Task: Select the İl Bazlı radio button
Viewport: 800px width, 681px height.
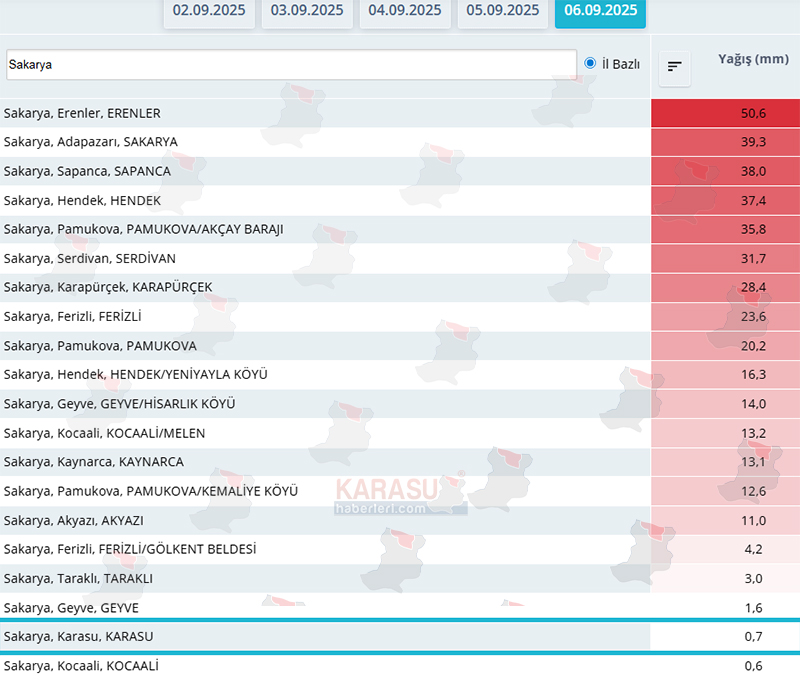Action: click(x=590, y=63)
